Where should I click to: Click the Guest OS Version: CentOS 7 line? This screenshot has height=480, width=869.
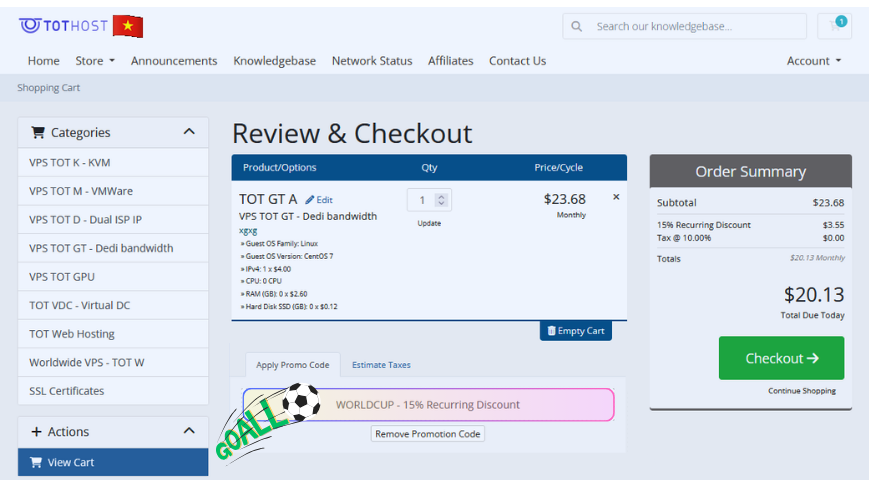click(x=287, y=256)
